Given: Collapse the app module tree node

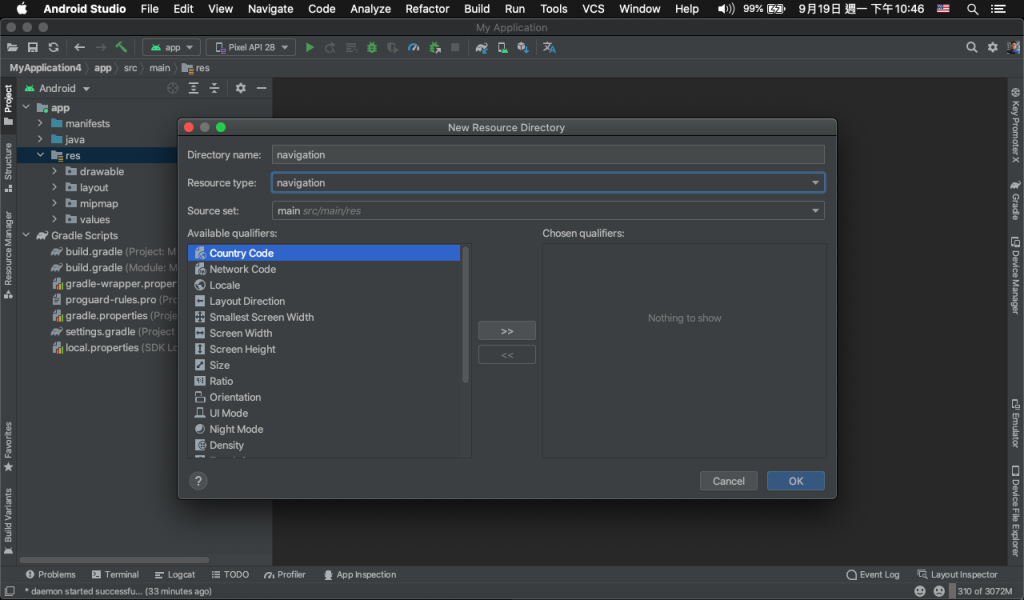Looking at the screenshot, I should (x=26, y=107).
